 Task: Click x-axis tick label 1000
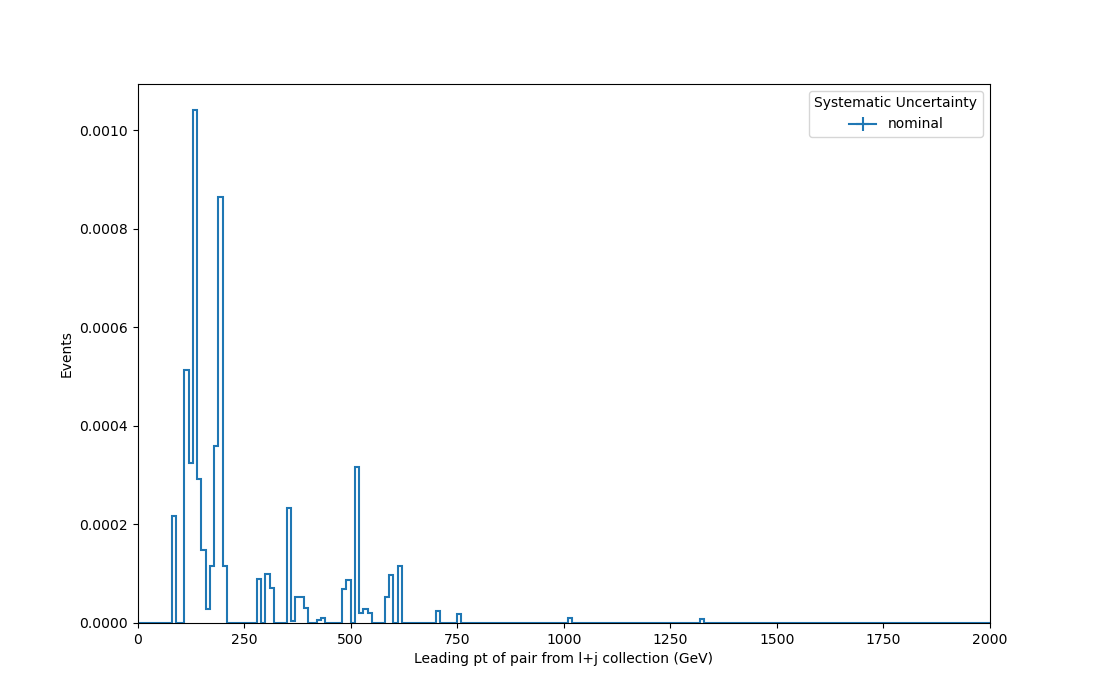click(x=564, y=639)
